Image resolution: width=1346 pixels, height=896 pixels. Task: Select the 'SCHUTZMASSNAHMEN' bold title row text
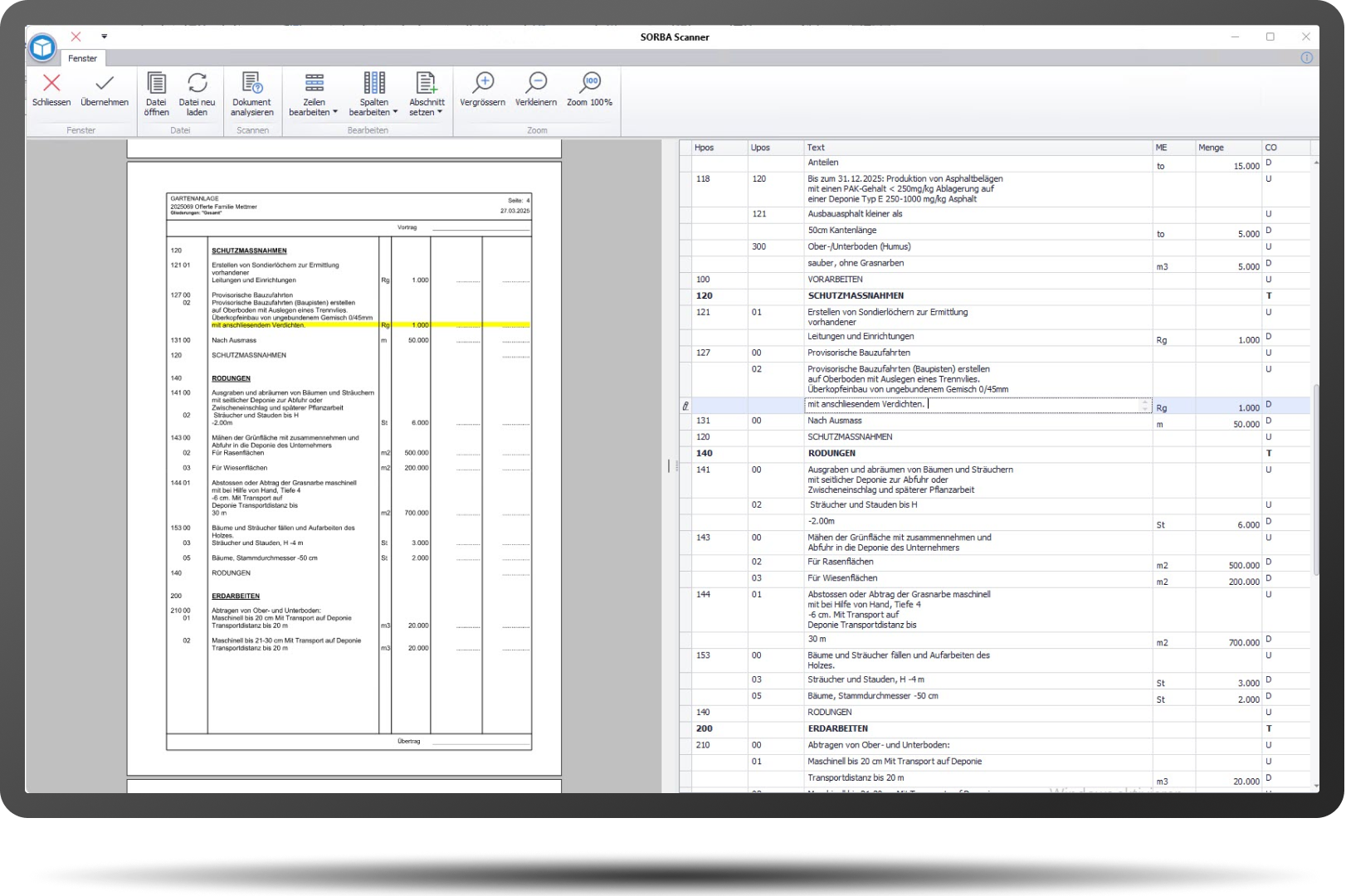[x=856, y=296]
